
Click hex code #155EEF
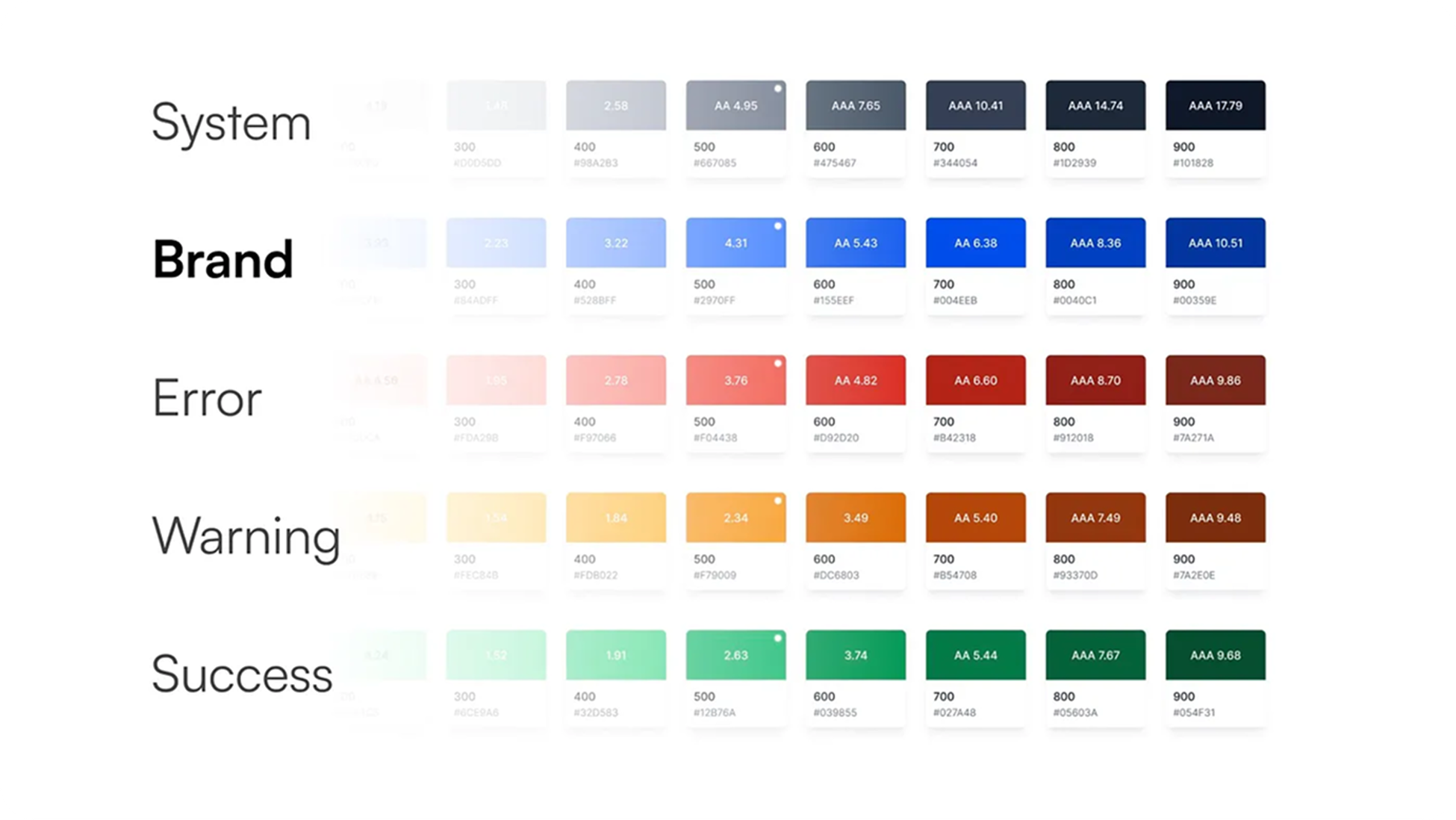pyautogui.click(x=834, y=300)
